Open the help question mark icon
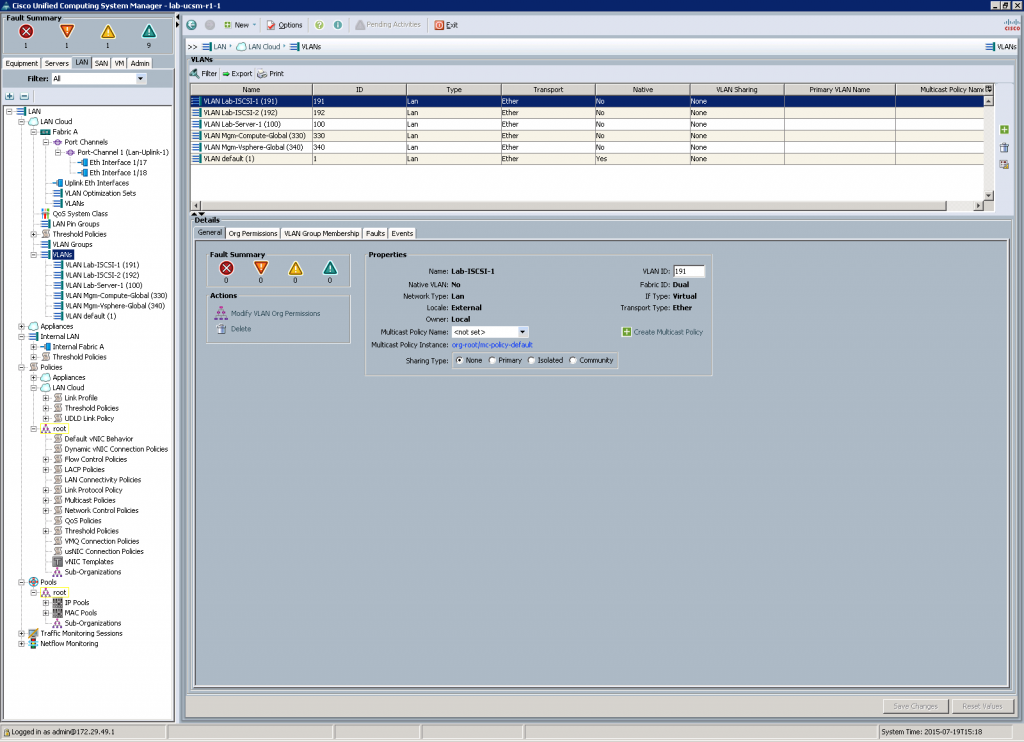The width and height of the screenshot is (1024, 742). pyautogui.click(x=319, y=25)
